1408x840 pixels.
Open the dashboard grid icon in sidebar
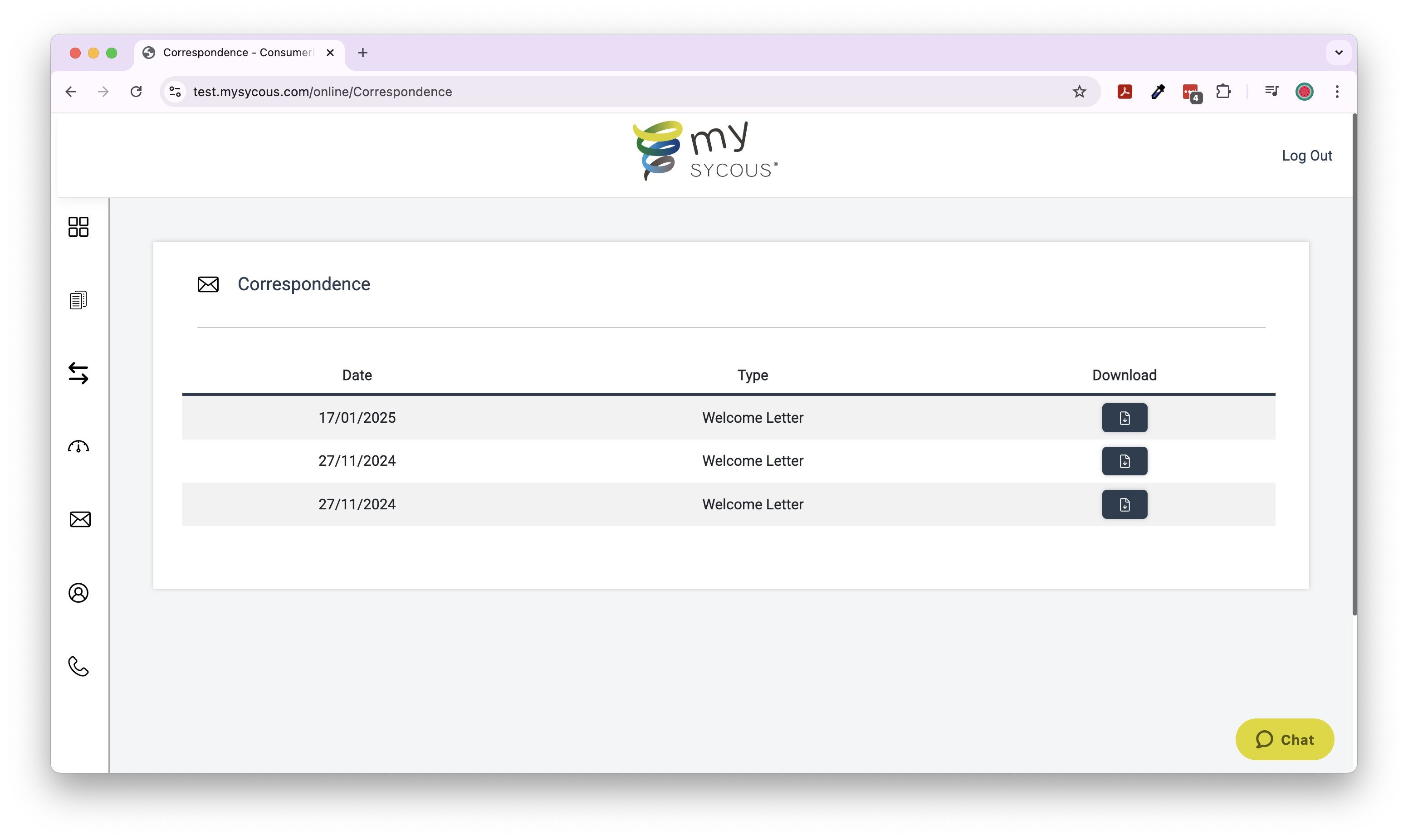(x=78, y=227)
